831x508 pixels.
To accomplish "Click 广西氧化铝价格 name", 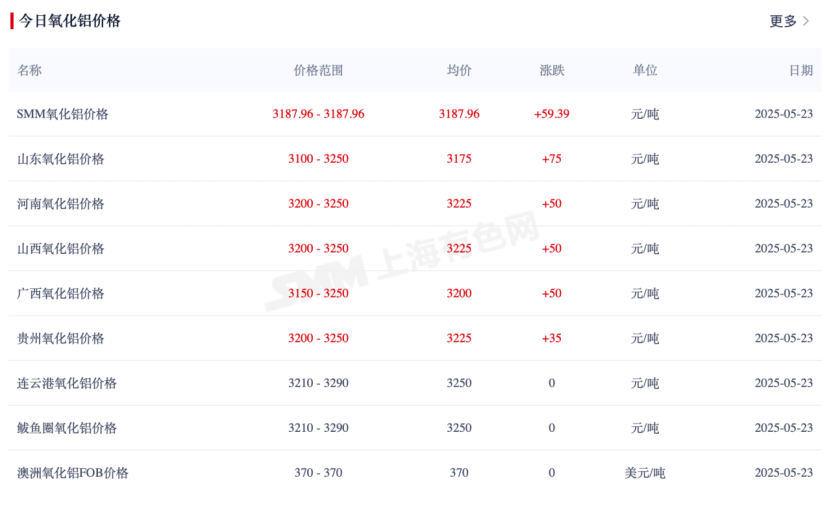I will [60, 294].
